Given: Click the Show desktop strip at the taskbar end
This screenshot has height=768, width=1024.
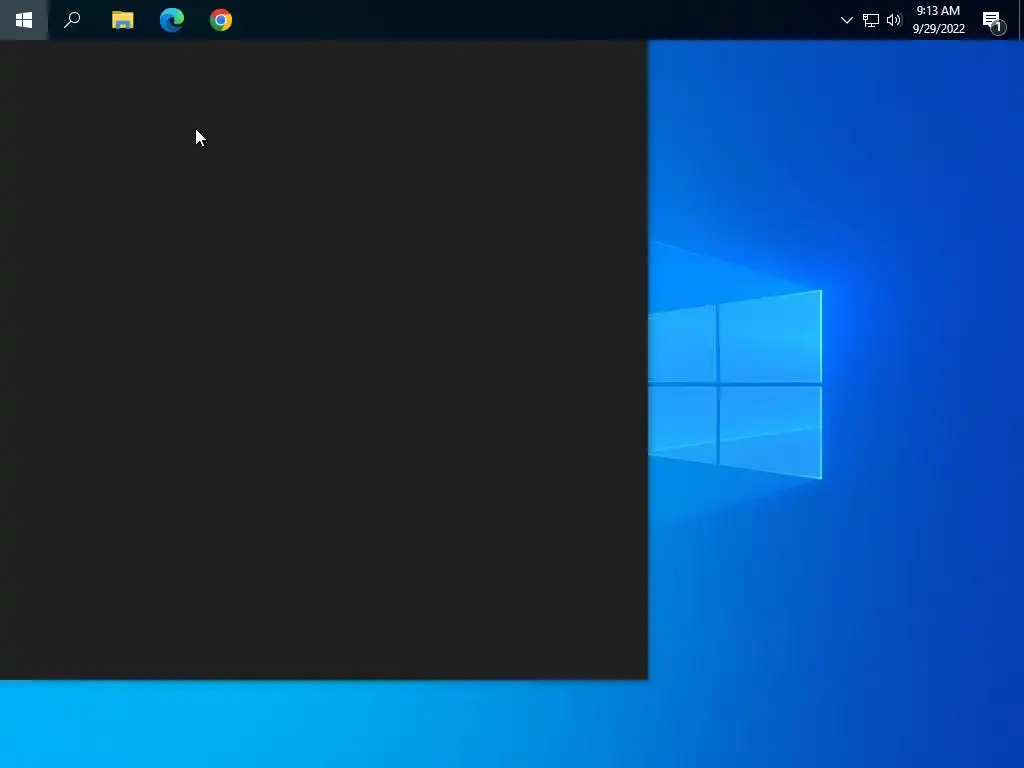Looking at the screenshot, I should click(1021, 20).
